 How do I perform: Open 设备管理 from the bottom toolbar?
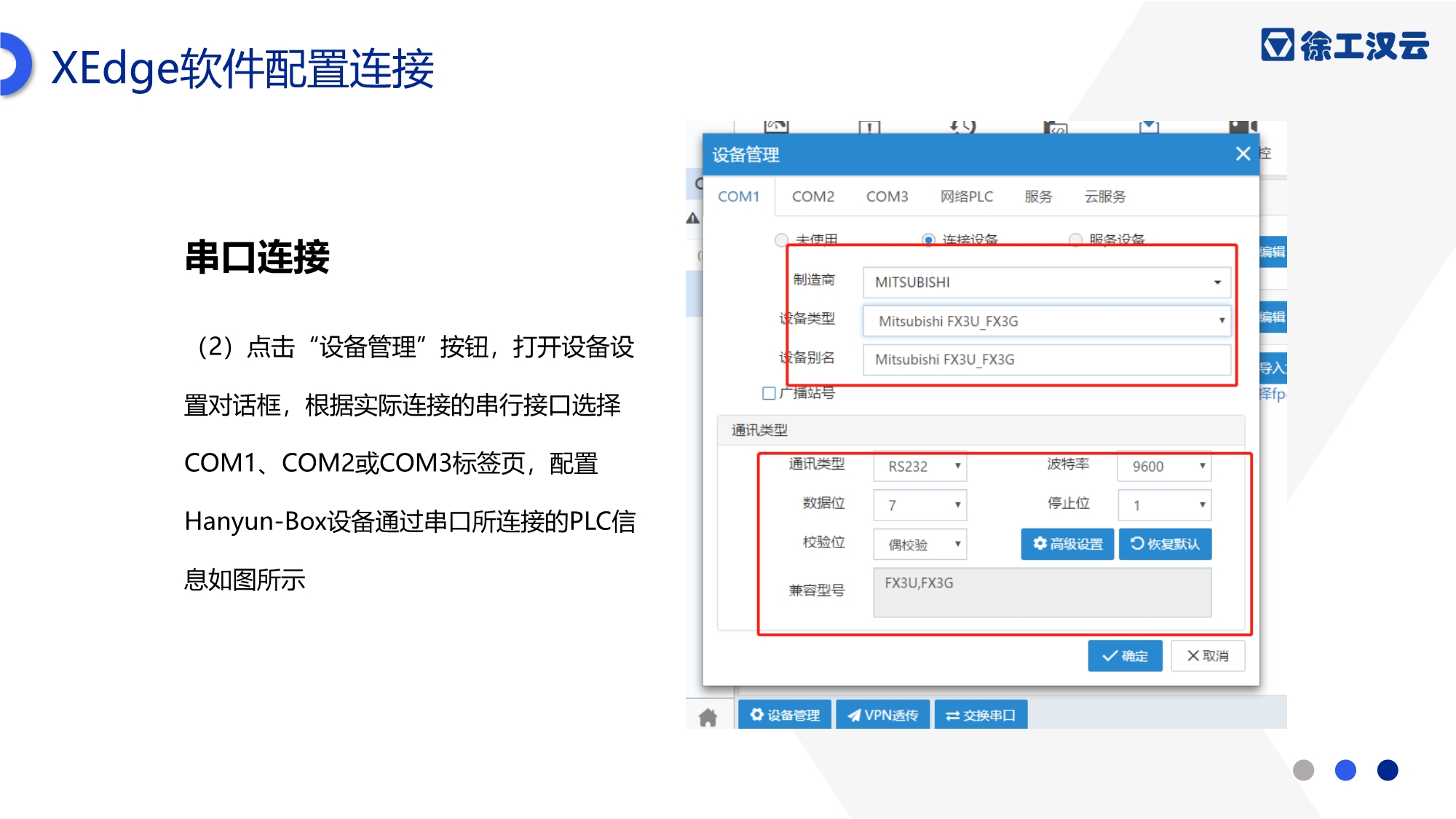(785, 715)
